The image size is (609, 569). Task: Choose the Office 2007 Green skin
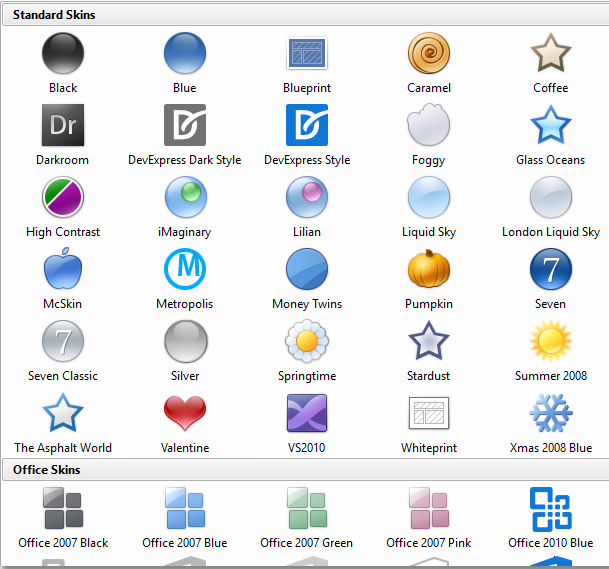coord(307,508)
